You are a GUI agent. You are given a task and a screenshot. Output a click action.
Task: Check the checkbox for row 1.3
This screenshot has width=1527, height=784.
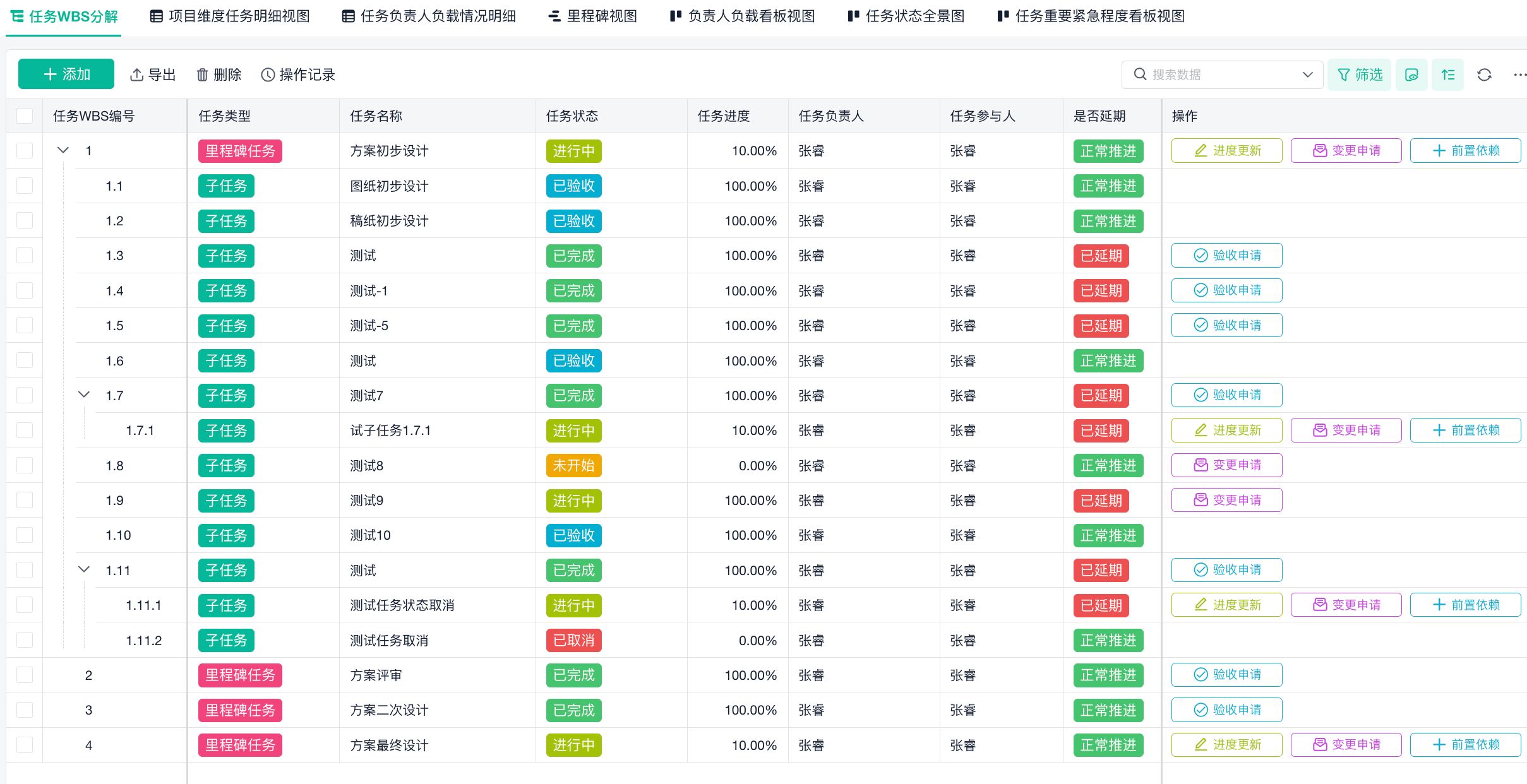pyautogui.click(x=25, y=255)
